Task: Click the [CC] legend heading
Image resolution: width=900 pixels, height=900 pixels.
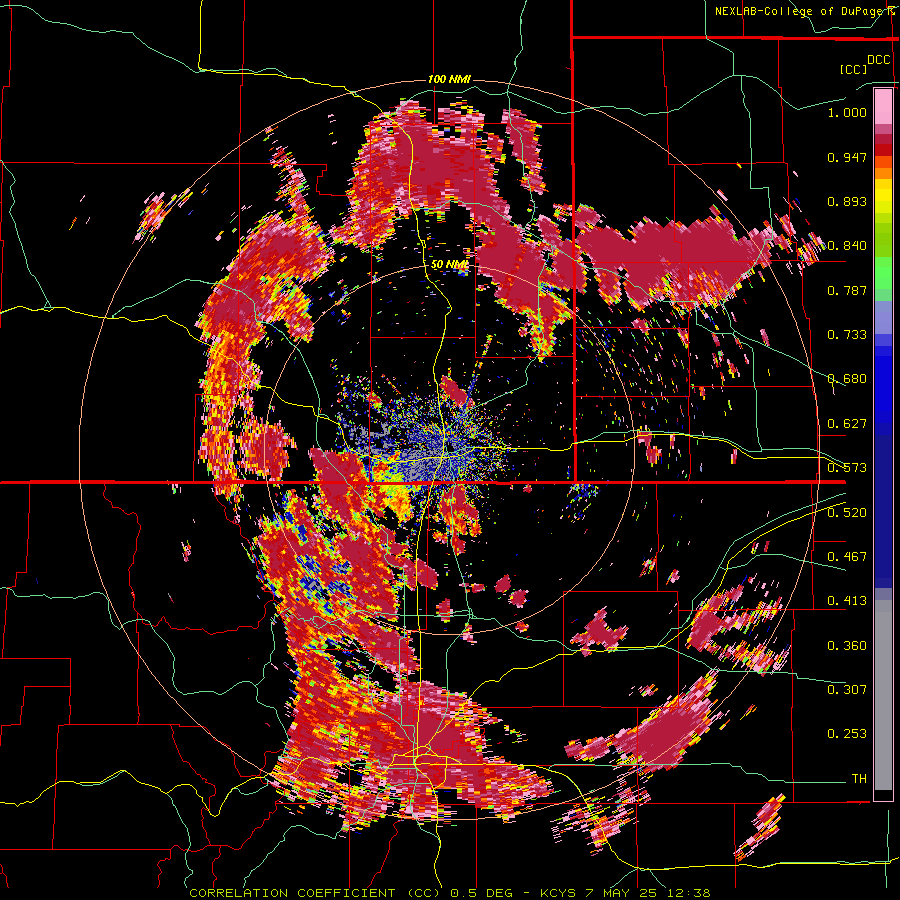Action: [854, 69]
